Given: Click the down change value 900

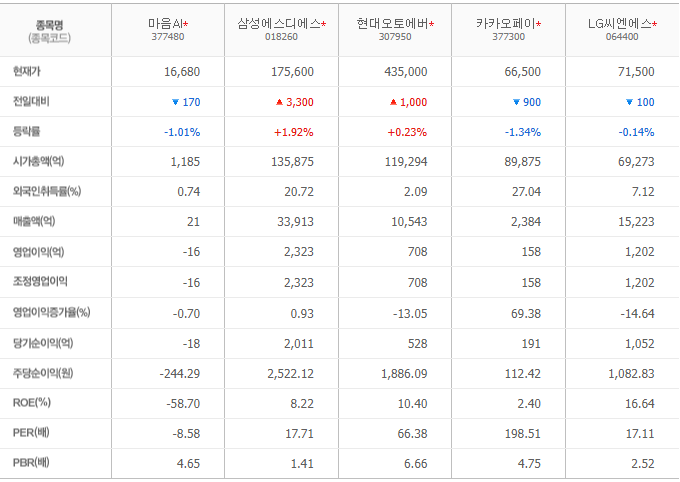Looking at the screenshot, I should click(532, 102).
